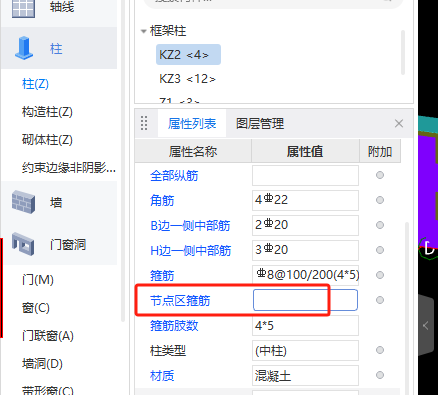Image resolution: width=438 pixels, height=395 pixels.
Task: Click the 材质 value 混凝土
Action: click(x=305, y=375)
